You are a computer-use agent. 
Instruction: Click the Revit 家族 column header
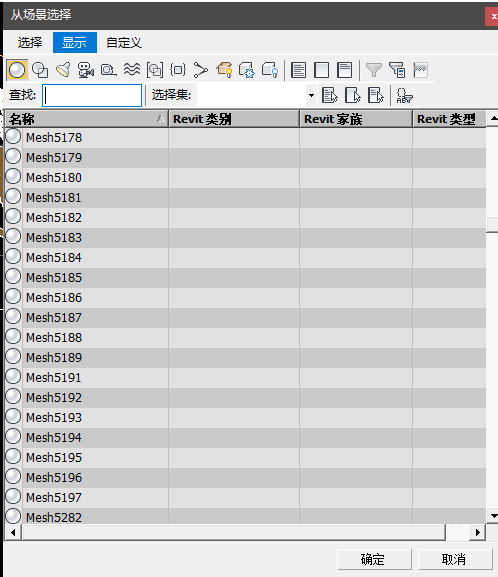click(x=356, y=119)
